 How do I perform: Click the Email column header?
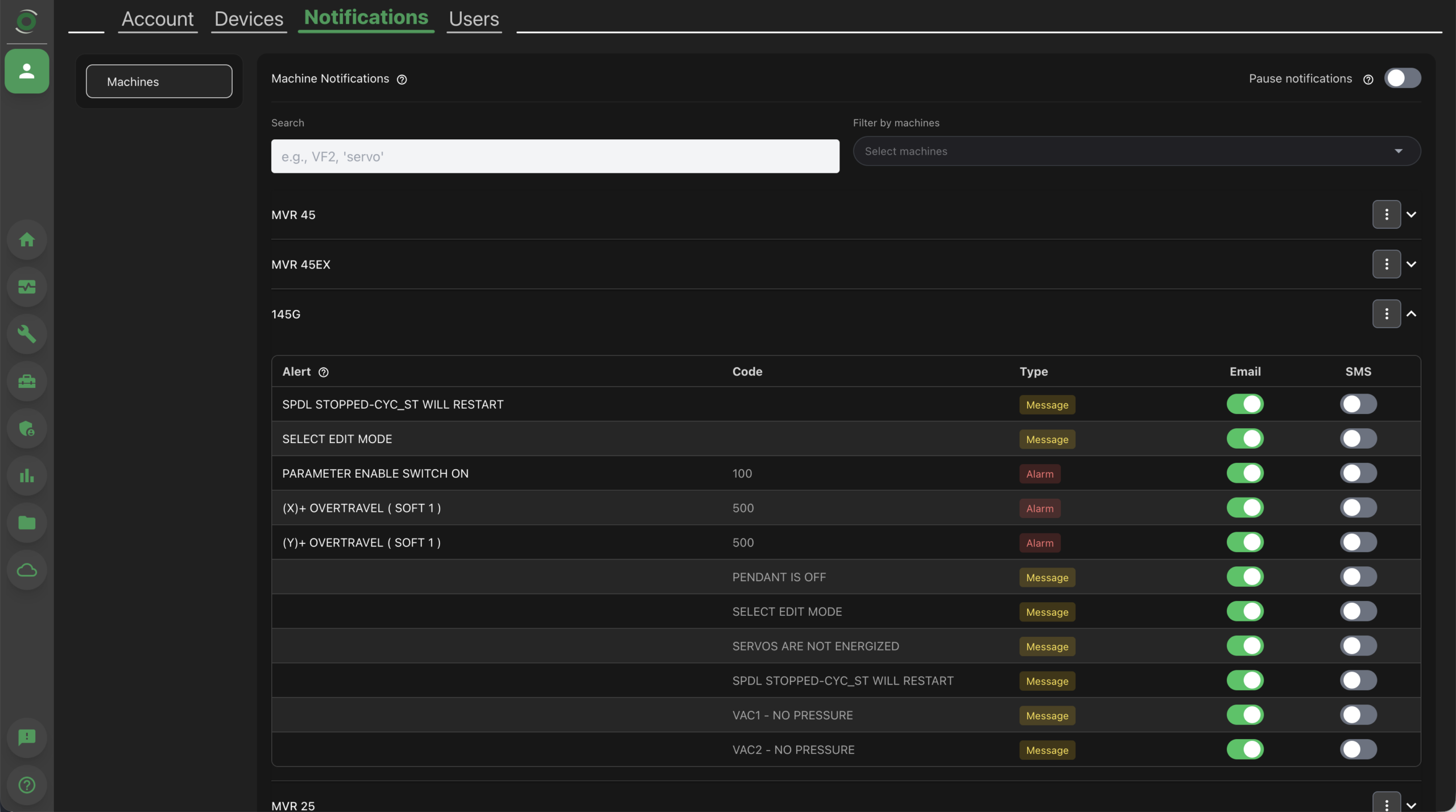(x=1245, y=372)
